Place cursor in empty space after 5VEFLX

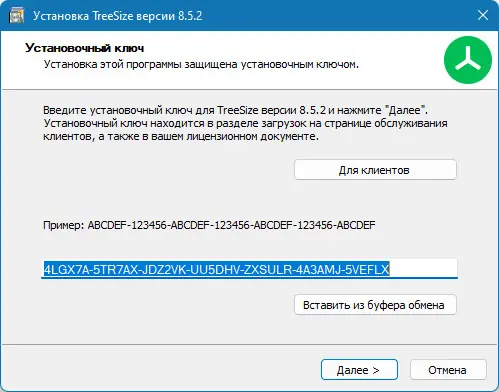423,269
